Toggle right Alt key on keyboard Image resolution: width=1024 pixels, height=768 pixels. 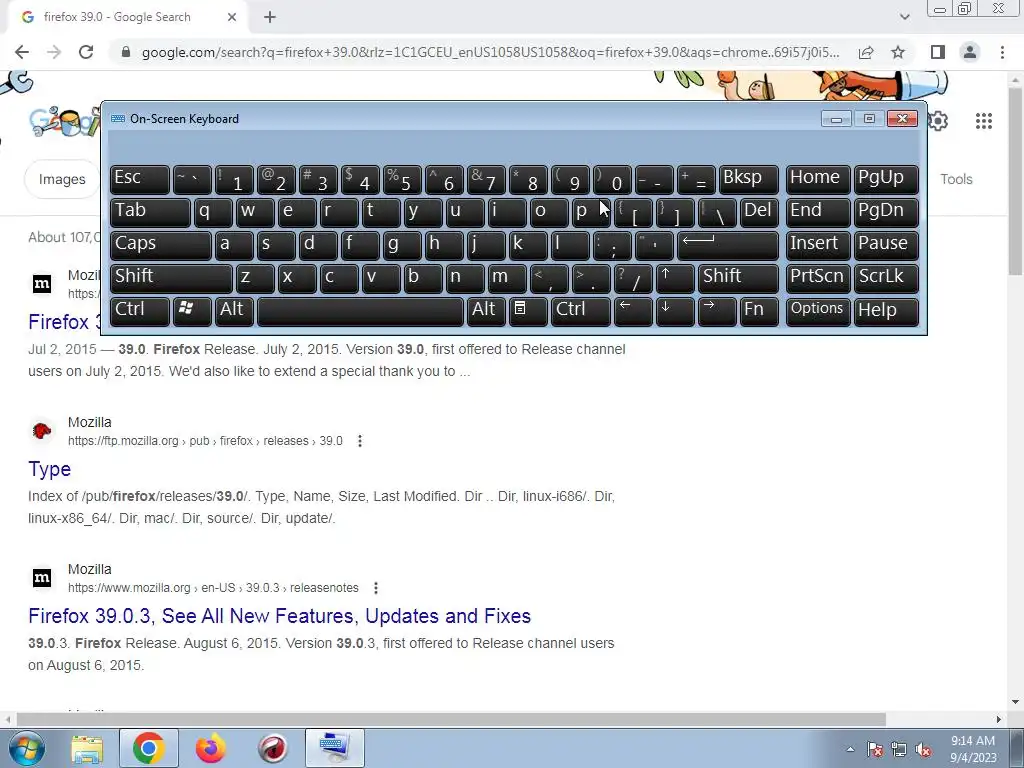coord(486,311)
